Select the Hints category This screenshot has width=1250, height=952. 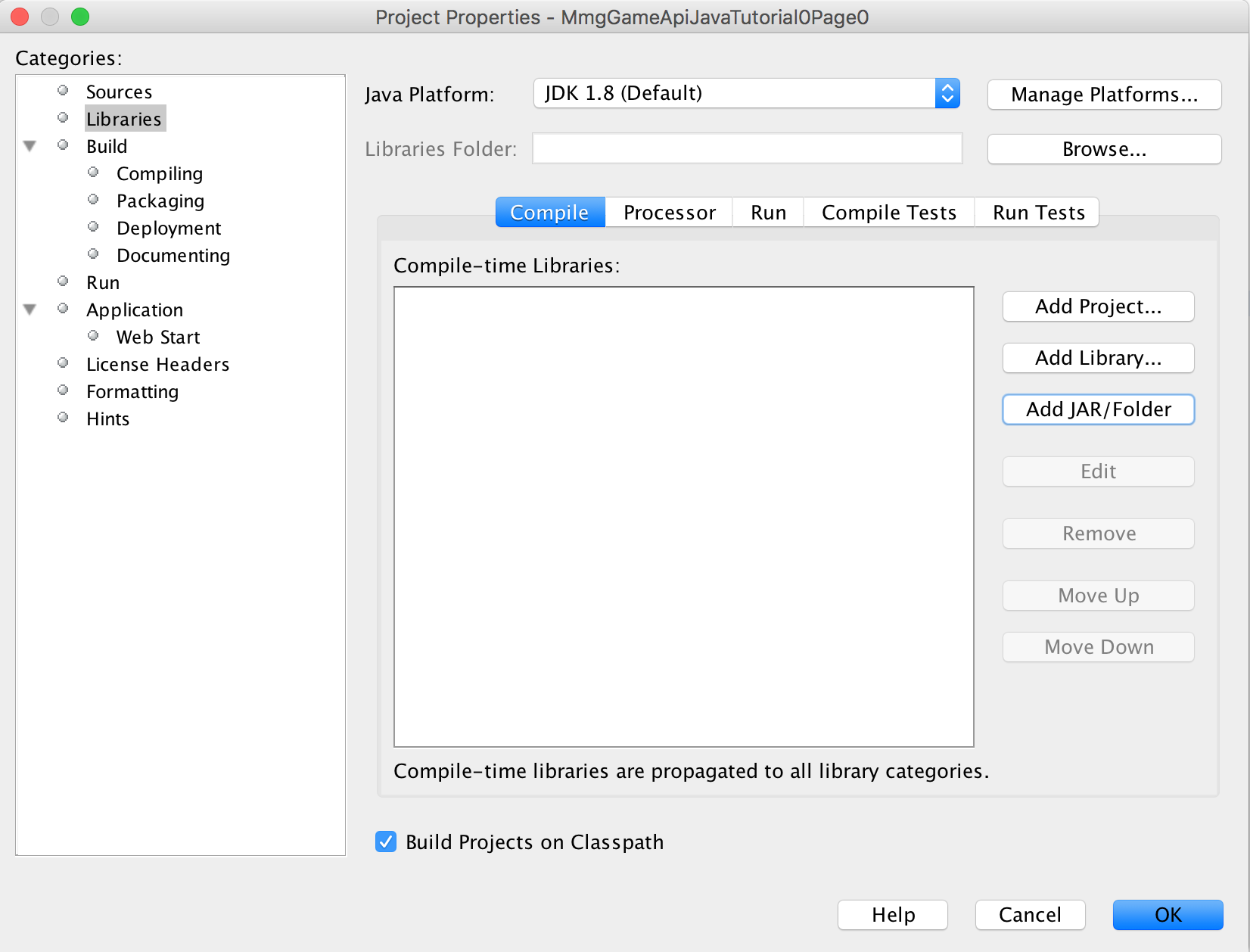[107, 418]
